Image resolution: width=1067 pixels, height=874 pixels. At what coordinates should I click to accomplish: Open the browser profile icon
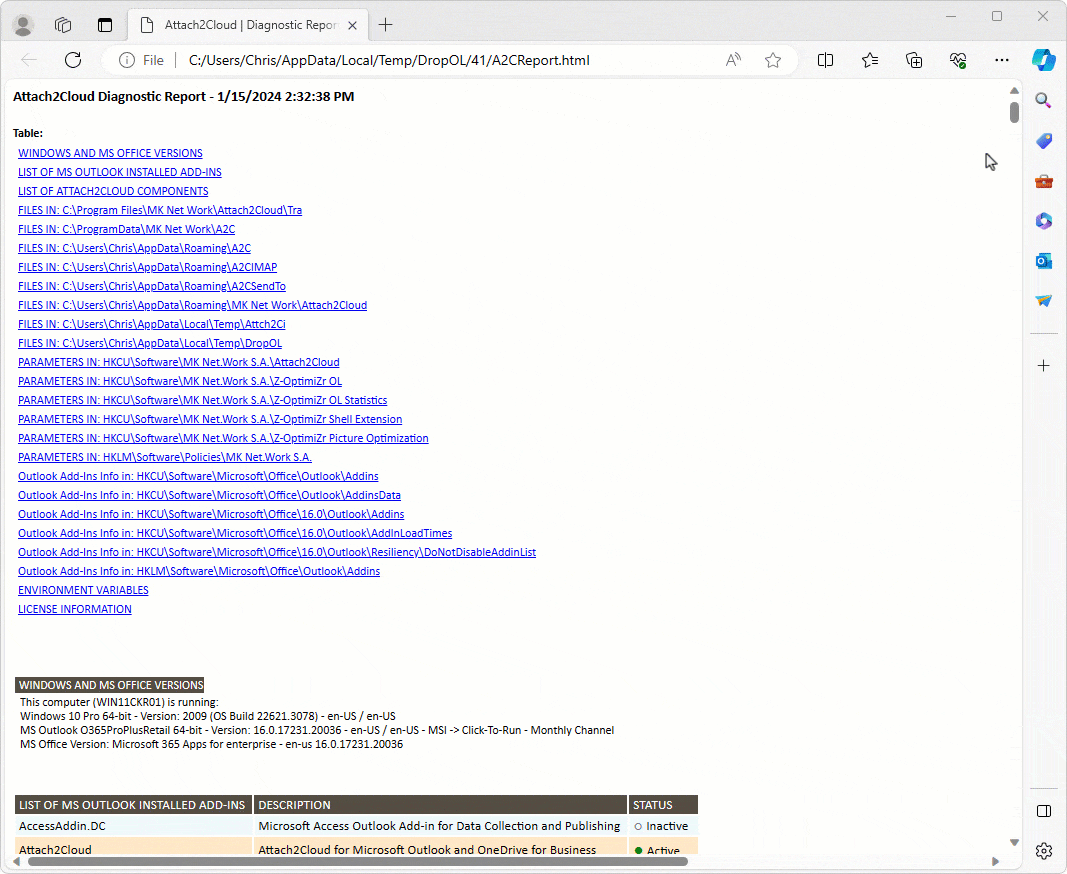[23, 25]
